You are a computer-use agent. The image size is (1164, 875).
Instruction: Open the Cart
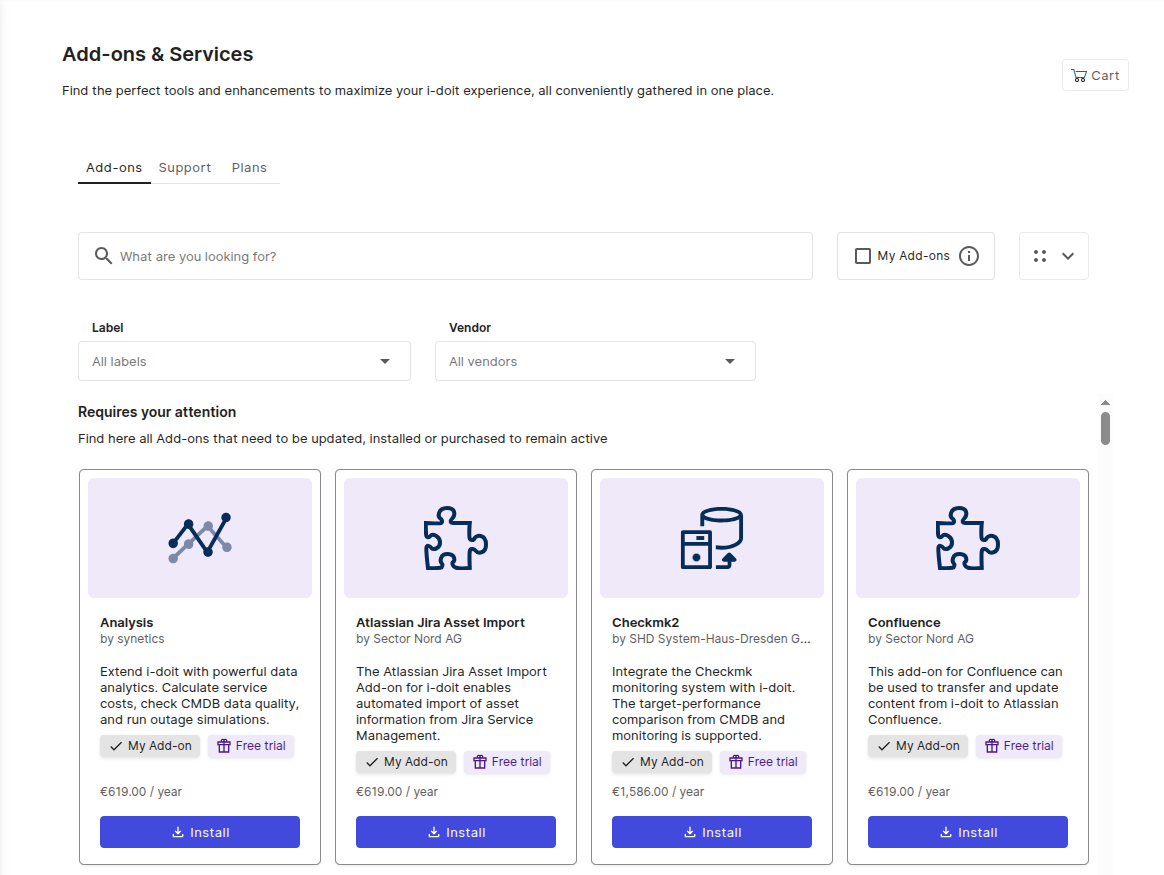point(1095,75)
